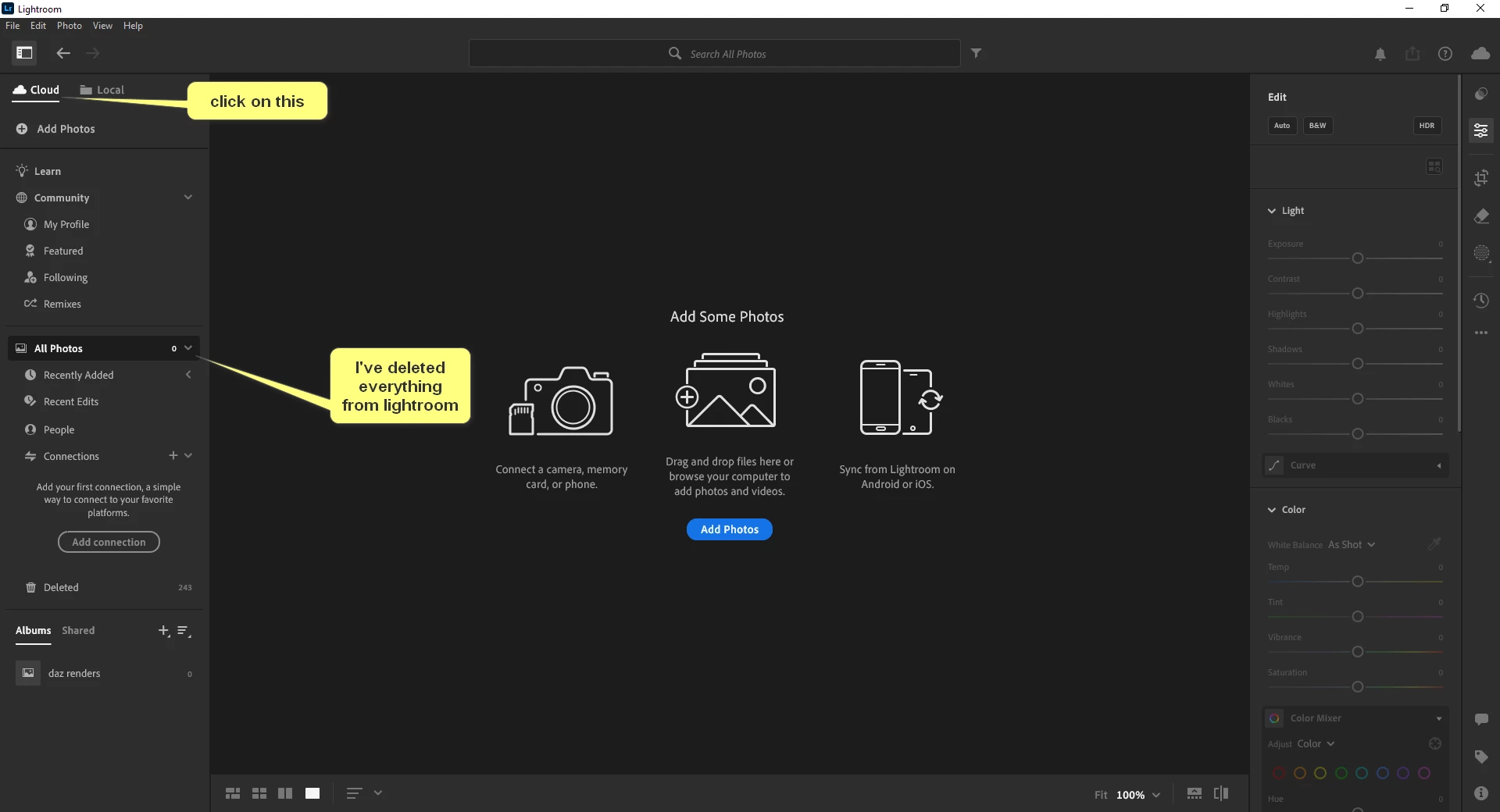Show original before/after icon
This screenshot has height=812, width=1500.
(x=1221, y=793)
